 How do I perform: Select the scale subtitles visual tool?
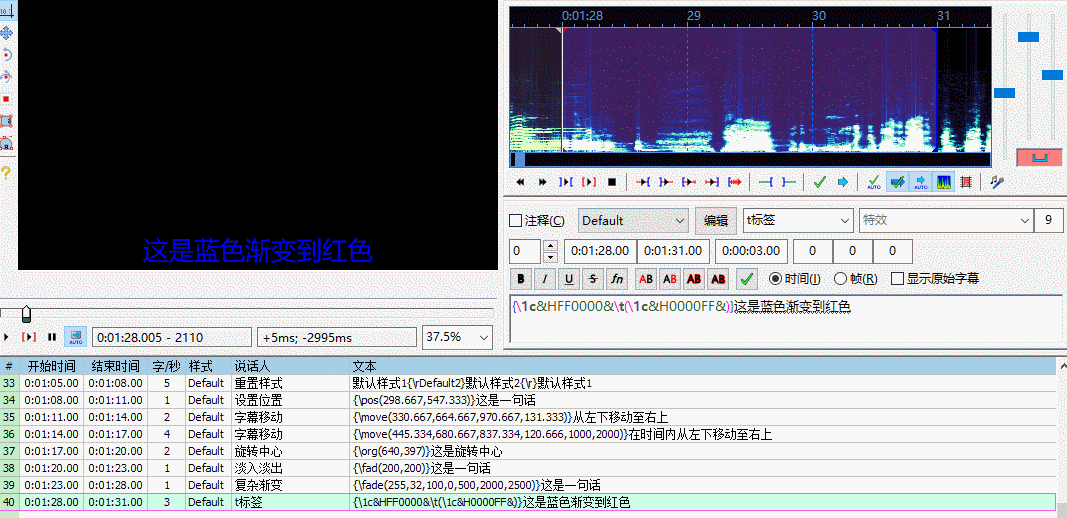pyautogui.click(x=7, y=99)
